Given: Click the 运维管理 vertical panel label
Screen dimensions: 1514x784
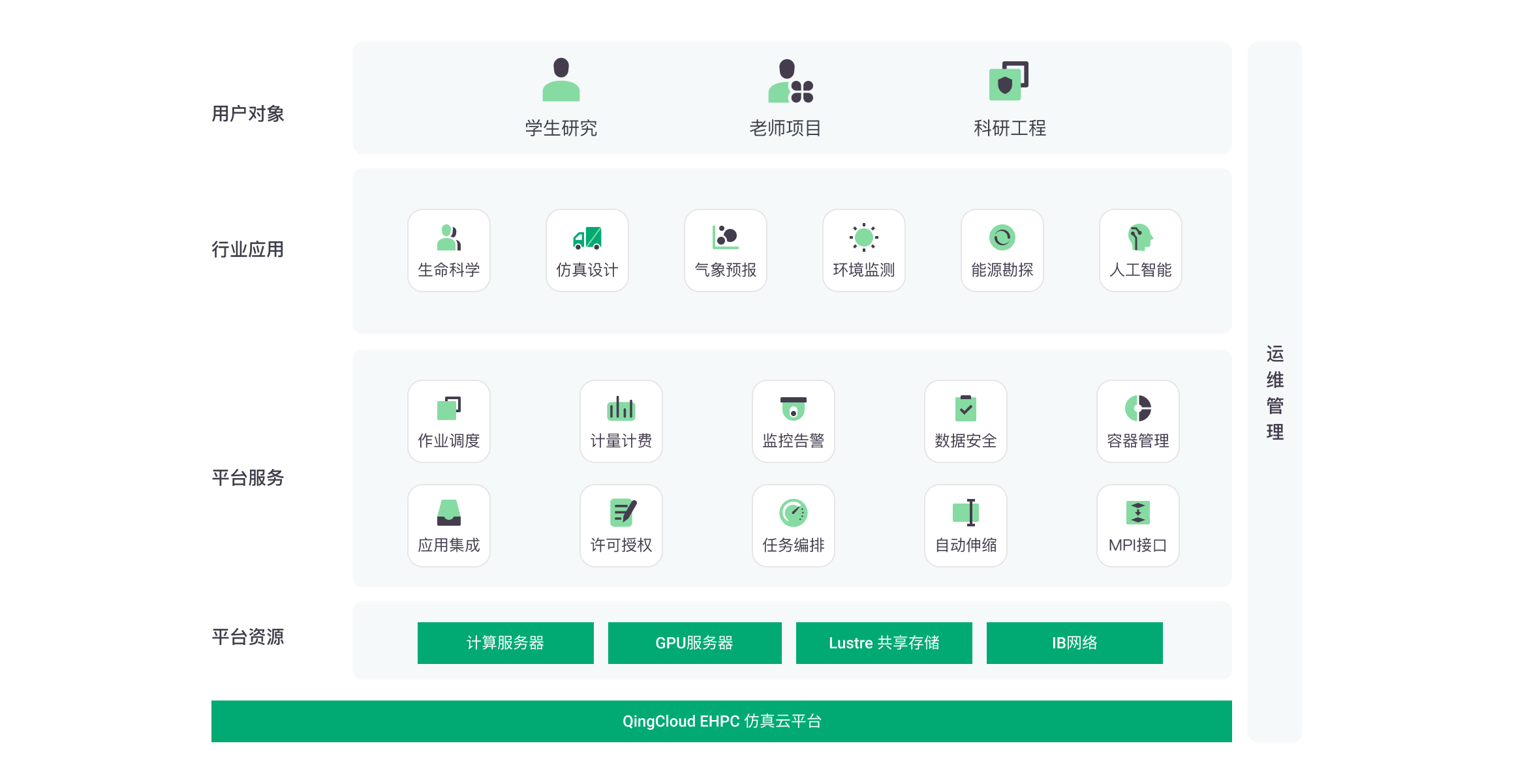Looking at the screenshot, I should coord(1275,393).
